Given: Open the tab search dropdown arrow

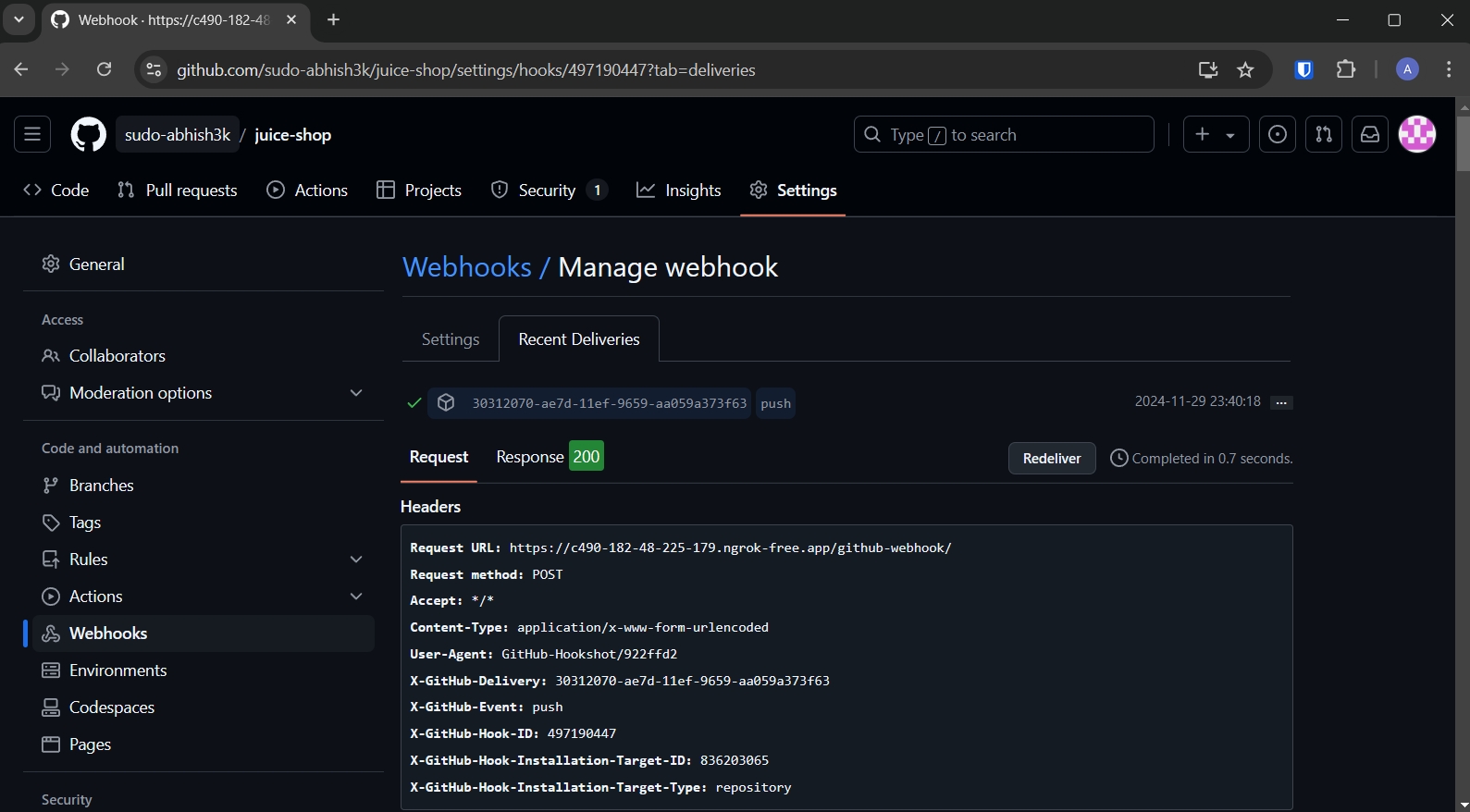Looking at the screenshot, I should coord(19,19).
